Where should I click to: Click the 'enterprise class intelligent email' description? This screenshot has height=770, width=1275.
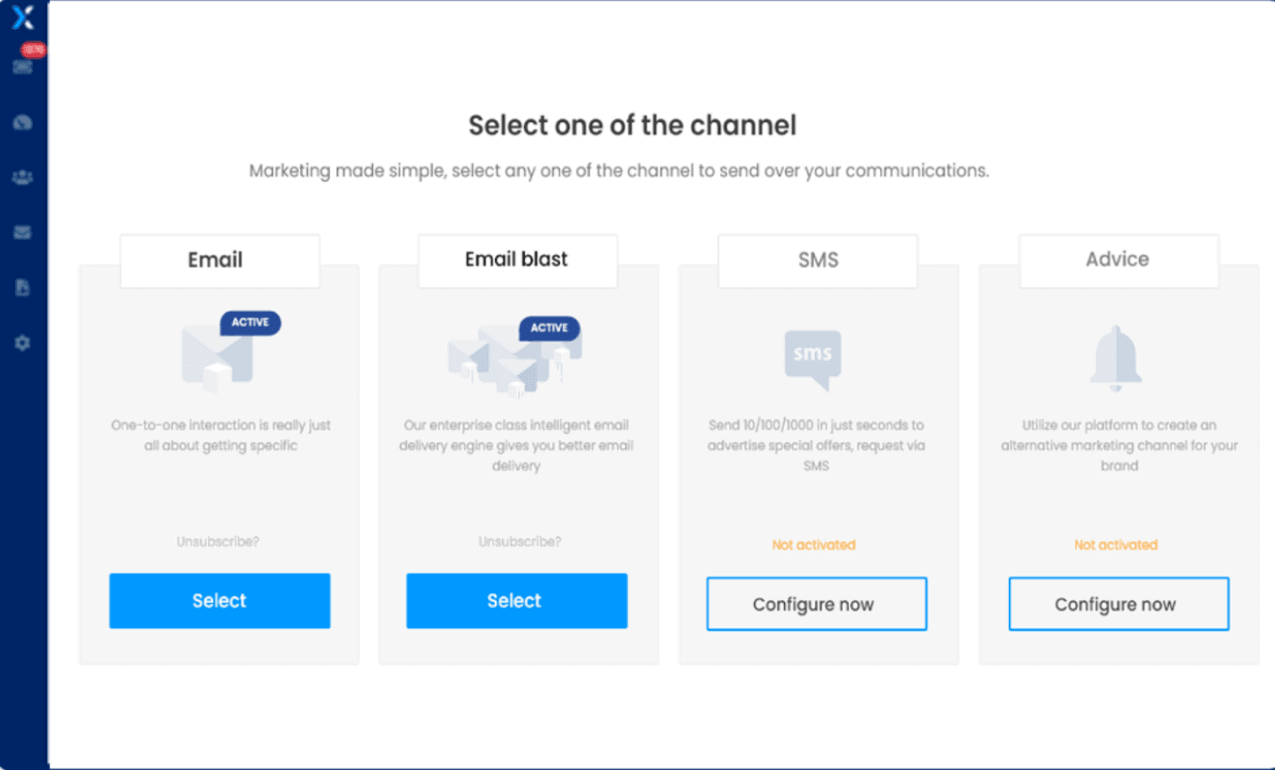pos(516,445)
